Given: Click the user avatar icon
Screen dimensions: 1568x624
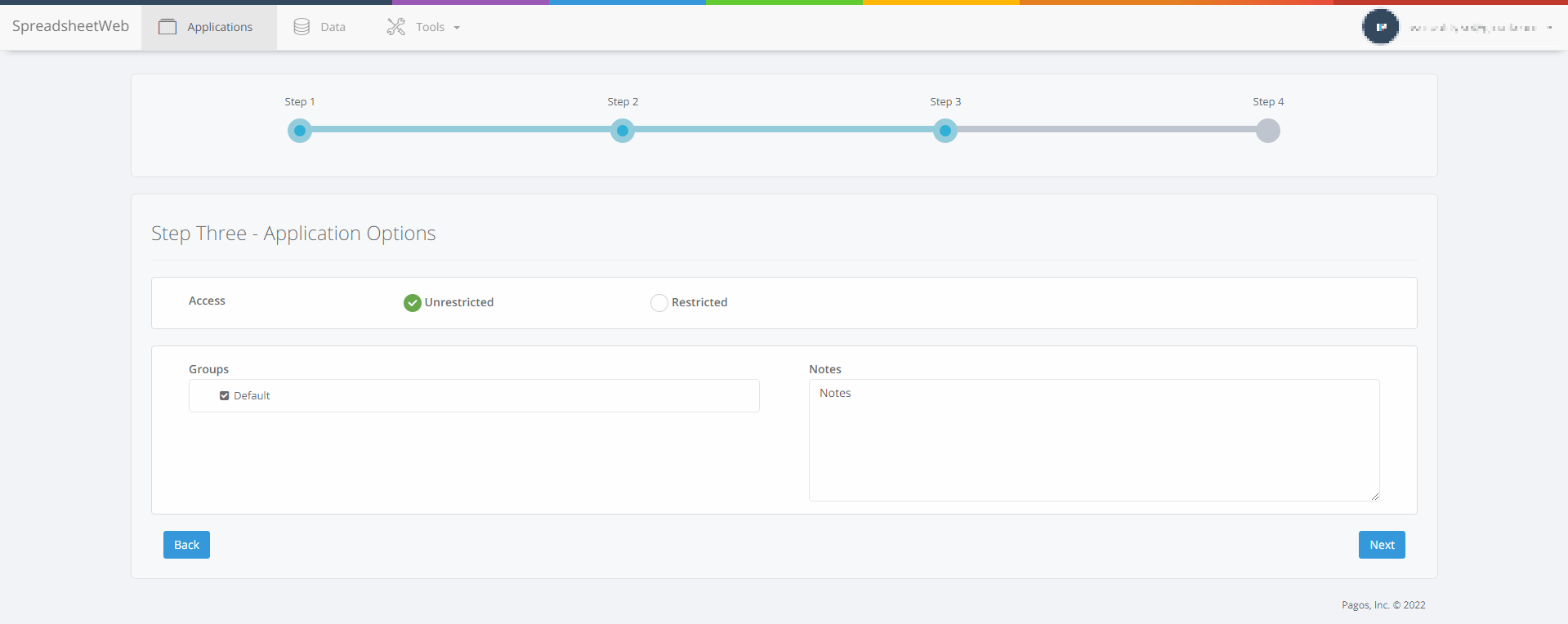Looking at the screenshot, I should pyautogui.click(x=1381, y=27).
